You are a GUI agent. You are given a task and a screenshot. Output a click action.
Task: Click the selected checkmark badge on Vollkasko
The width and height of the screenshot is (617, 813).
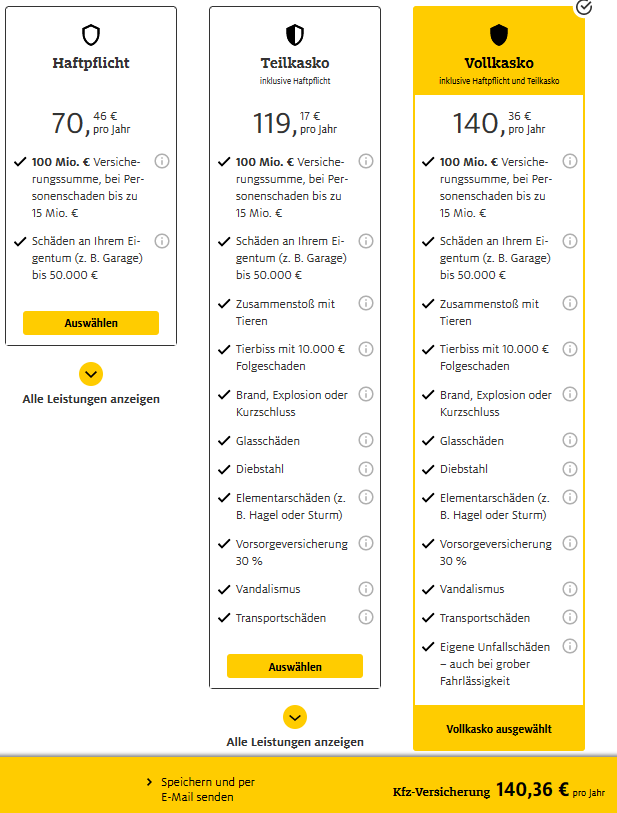click(584, 7)
